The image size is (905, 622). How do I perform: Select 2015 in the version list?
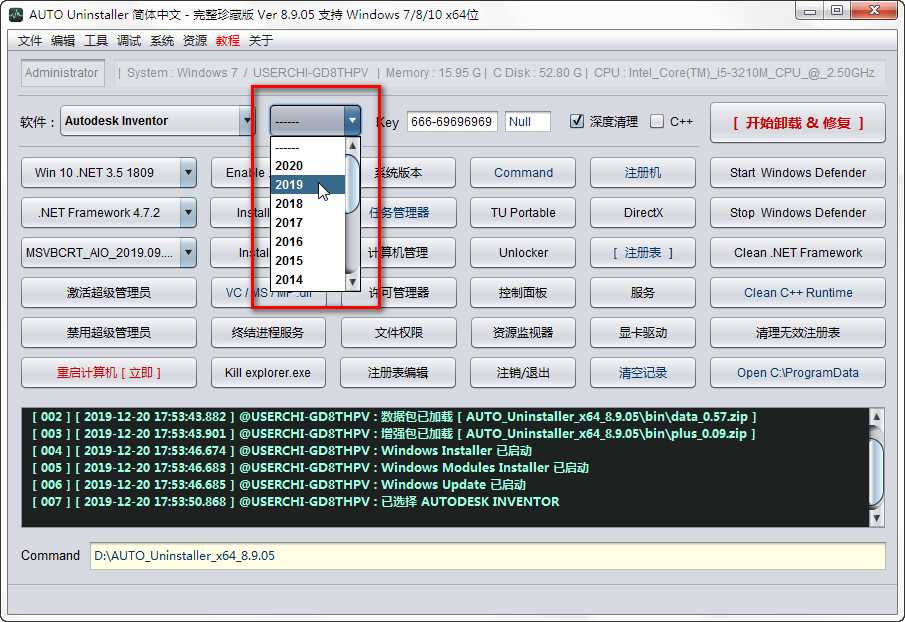[x=308, y=261]
